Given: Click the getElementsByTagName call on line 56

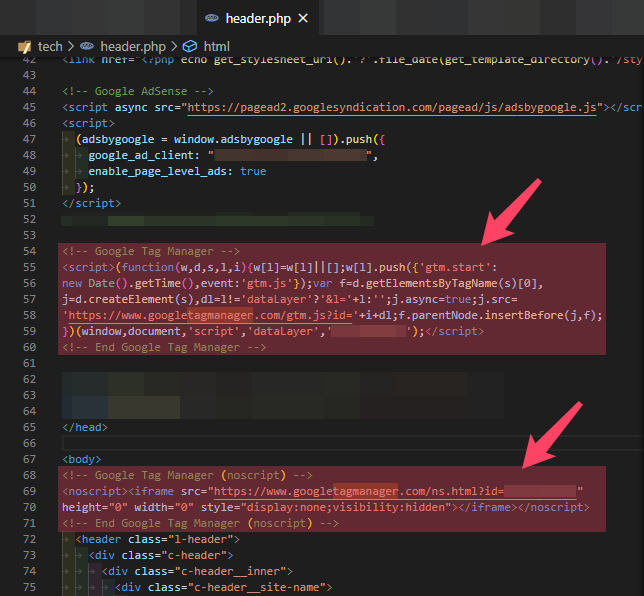Looking at the screenshot, I should pos(431,283).
